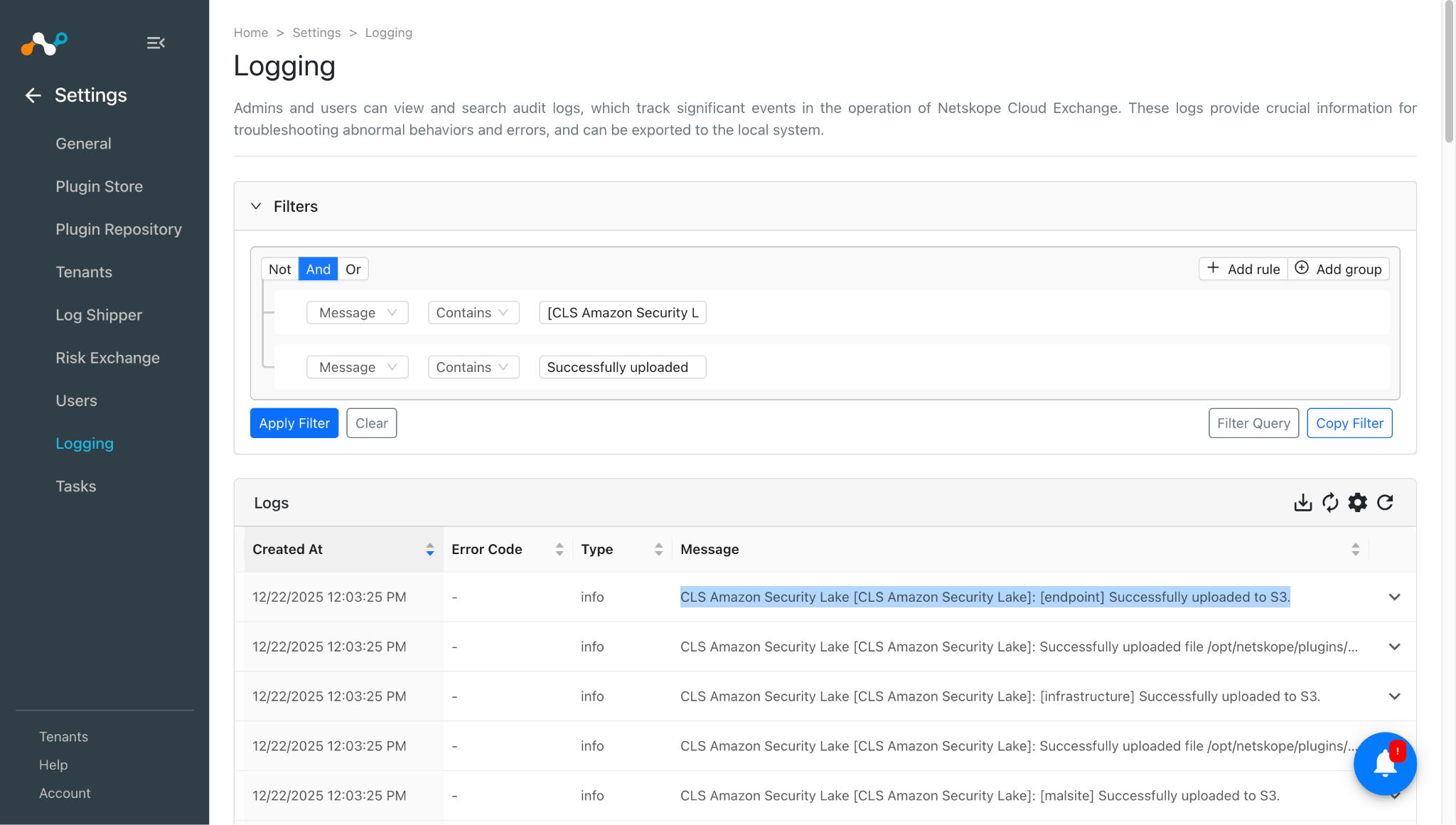Show the Filter Query
This screenshot has width=1456, height=825.
coord(1253,423)
